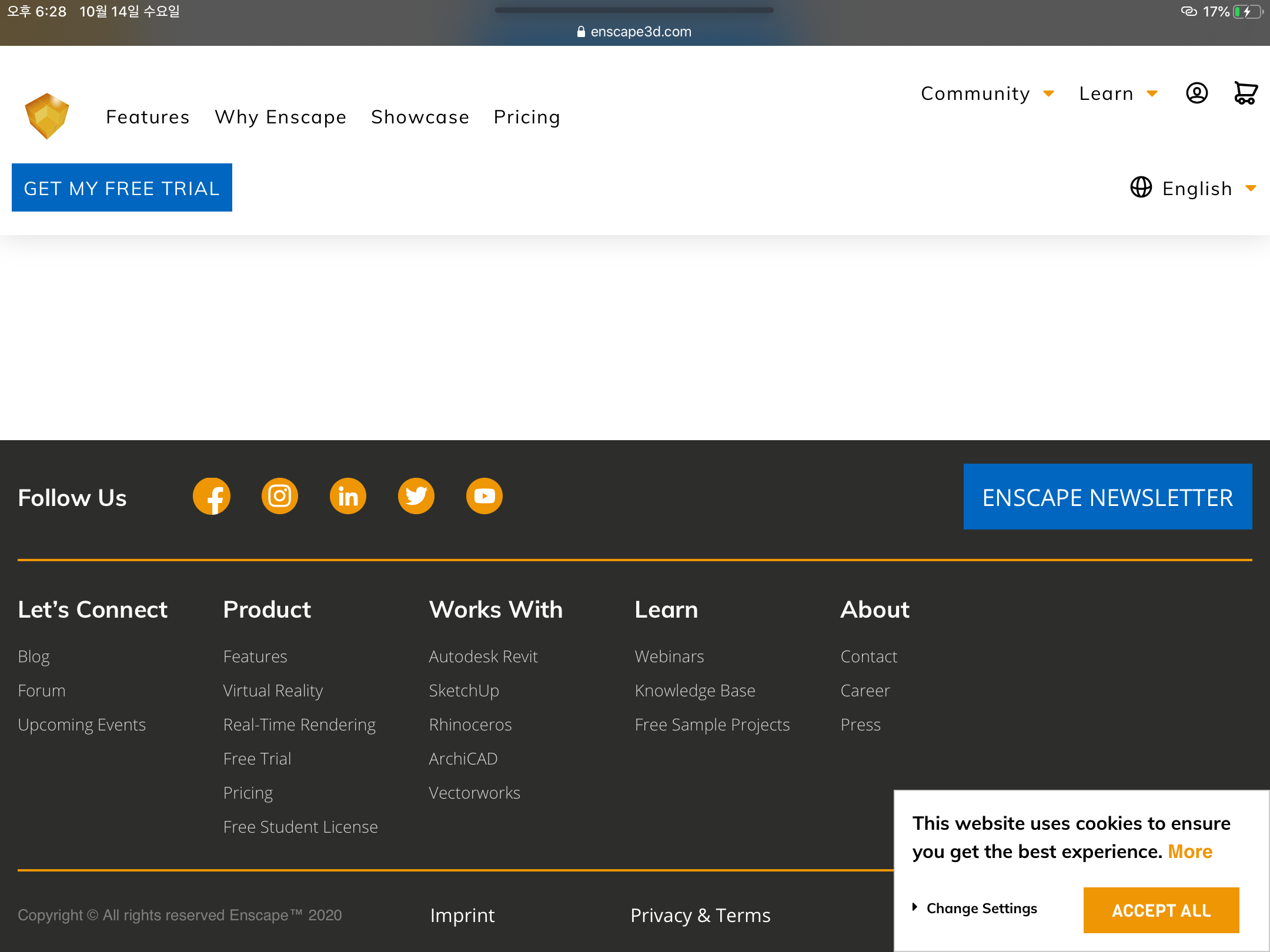
Task: Expand the Community dropdown menu
Action: (987, 93)
